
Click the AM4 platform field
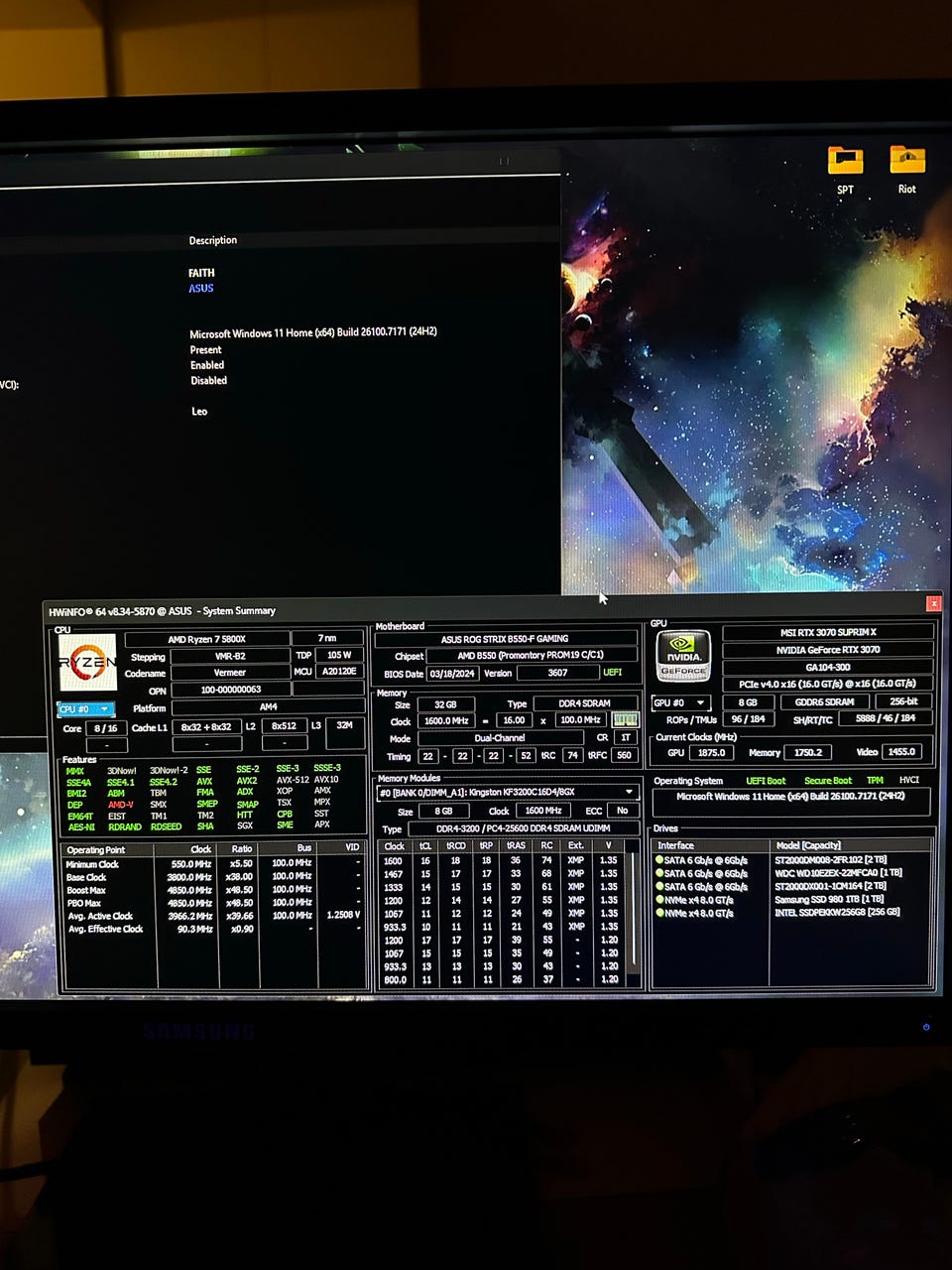268,707
